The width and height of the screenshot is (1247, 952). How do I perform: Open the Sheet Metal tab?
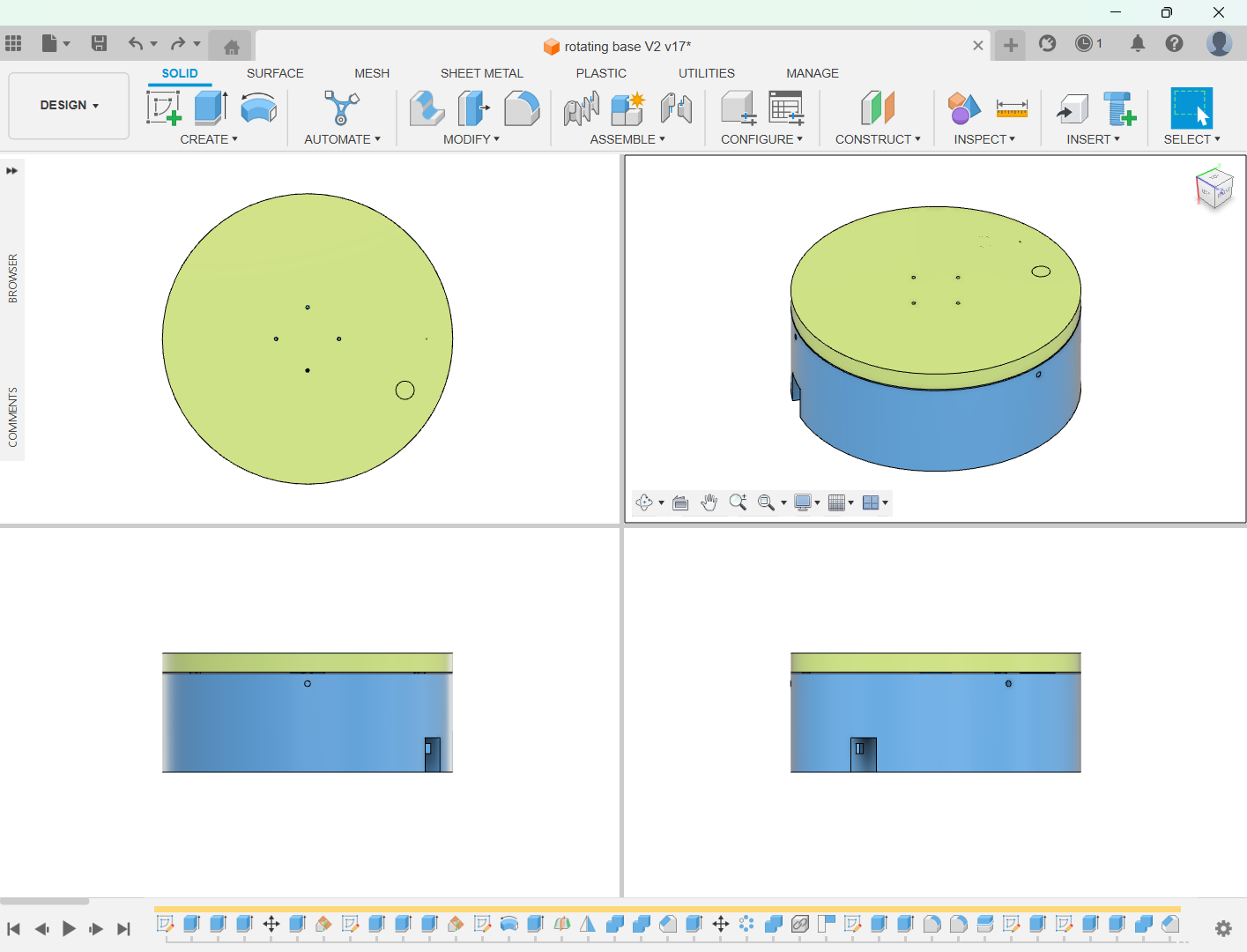(x=481, y=73)
